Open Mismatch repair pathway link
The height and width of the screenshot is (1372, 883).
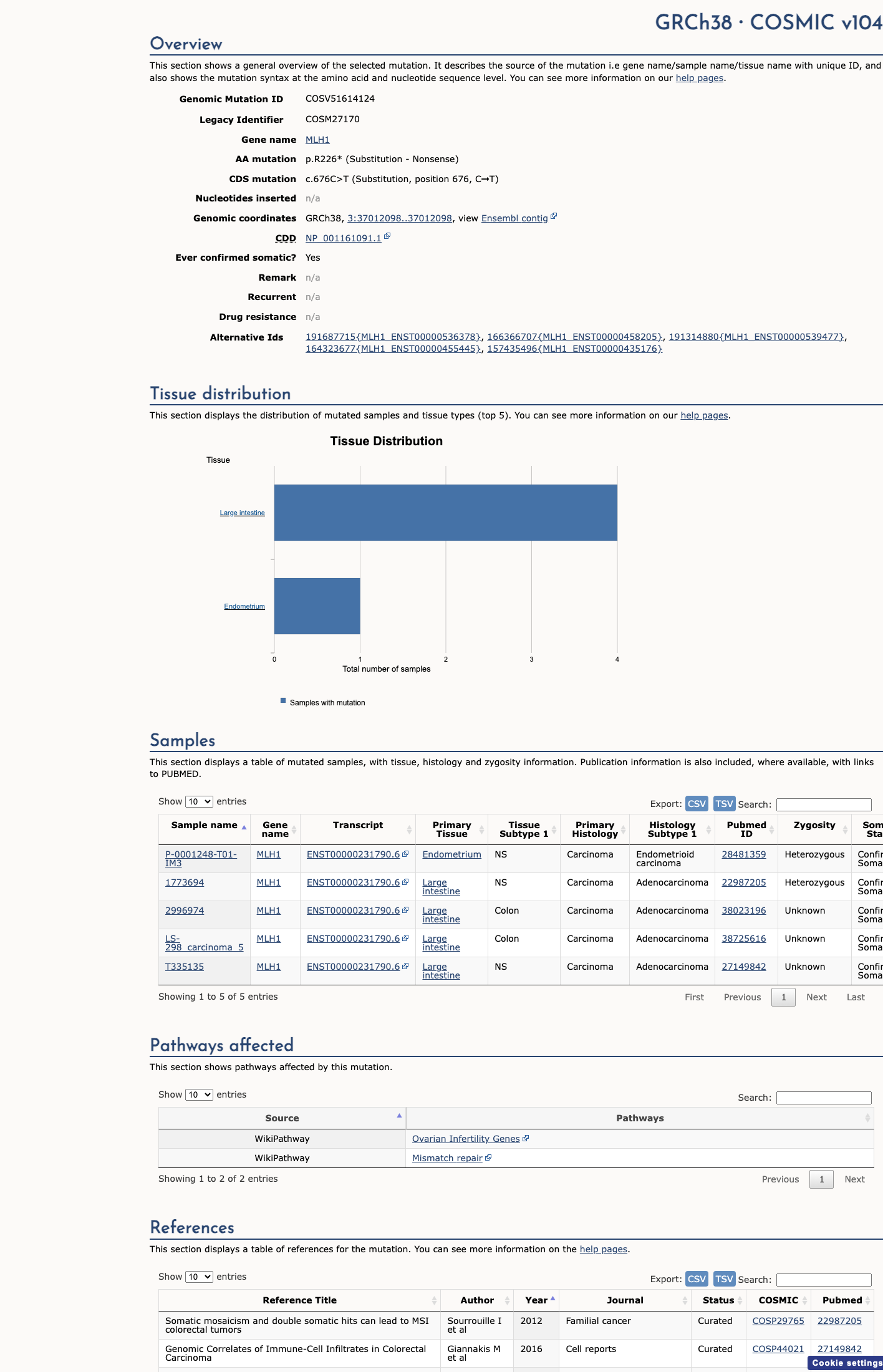pos(447,1158)
